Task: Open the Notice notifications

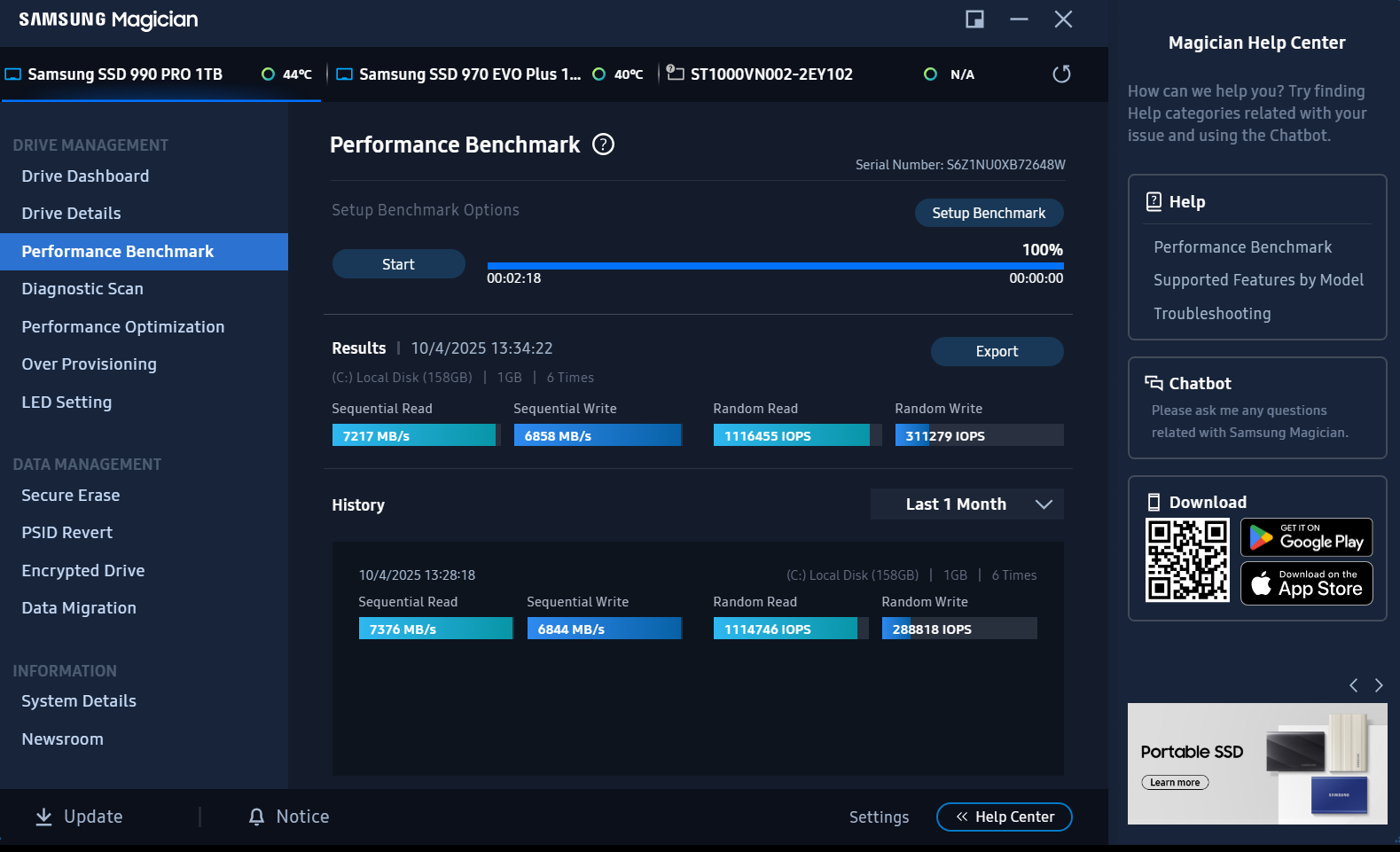Action: point(289,817)
